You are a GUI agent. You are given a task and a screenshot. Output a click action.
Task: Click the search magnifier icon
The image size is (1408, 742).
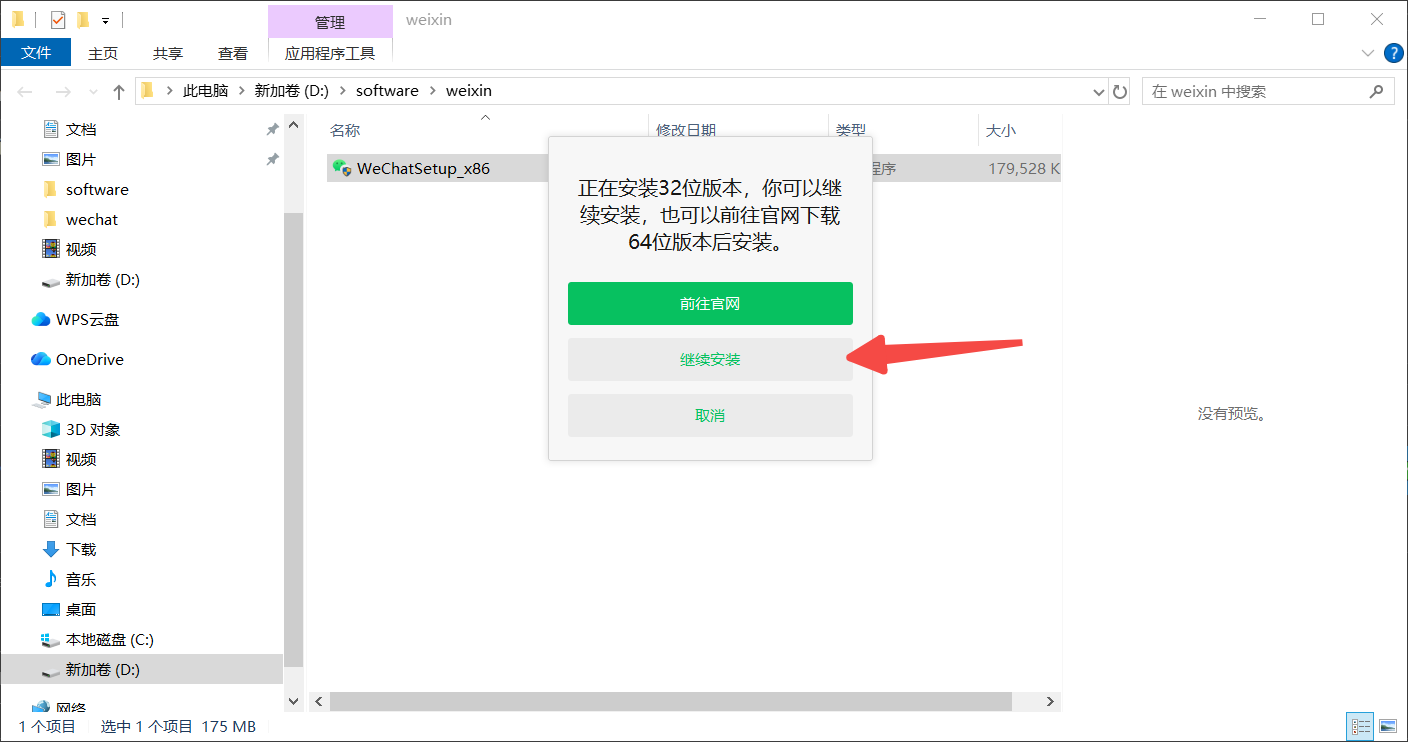pos(1376,91)
